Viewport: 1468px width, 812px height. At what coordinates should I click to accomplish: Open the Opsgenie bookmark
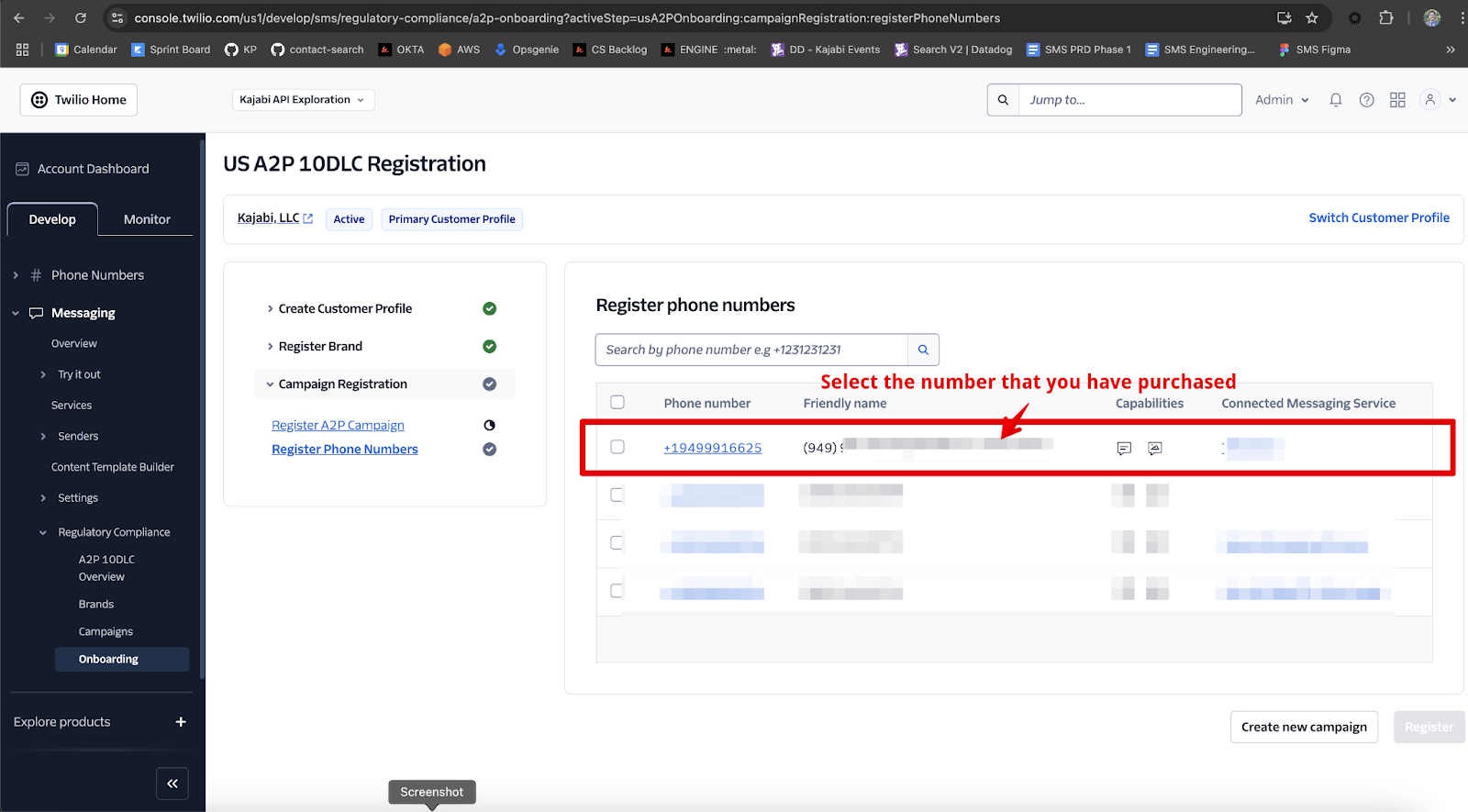click(x=527, y=50)
